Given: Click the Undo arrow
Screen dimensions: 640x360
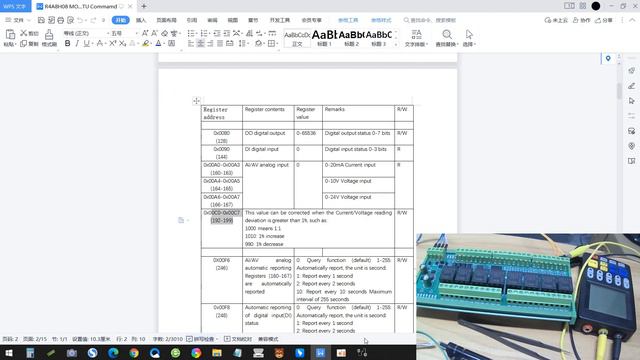Looking at the screenshot, I should 80,20.
